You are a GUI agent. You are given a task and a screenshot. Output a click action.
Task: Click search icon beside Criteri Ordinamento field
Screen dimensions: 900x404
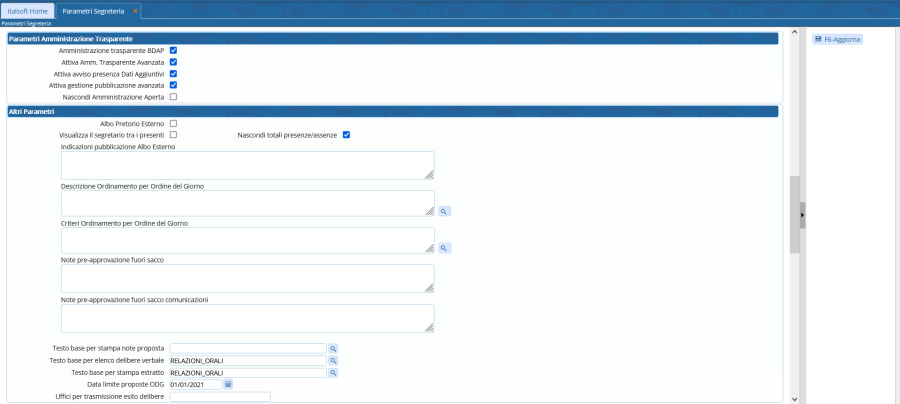tap(445, 248)
